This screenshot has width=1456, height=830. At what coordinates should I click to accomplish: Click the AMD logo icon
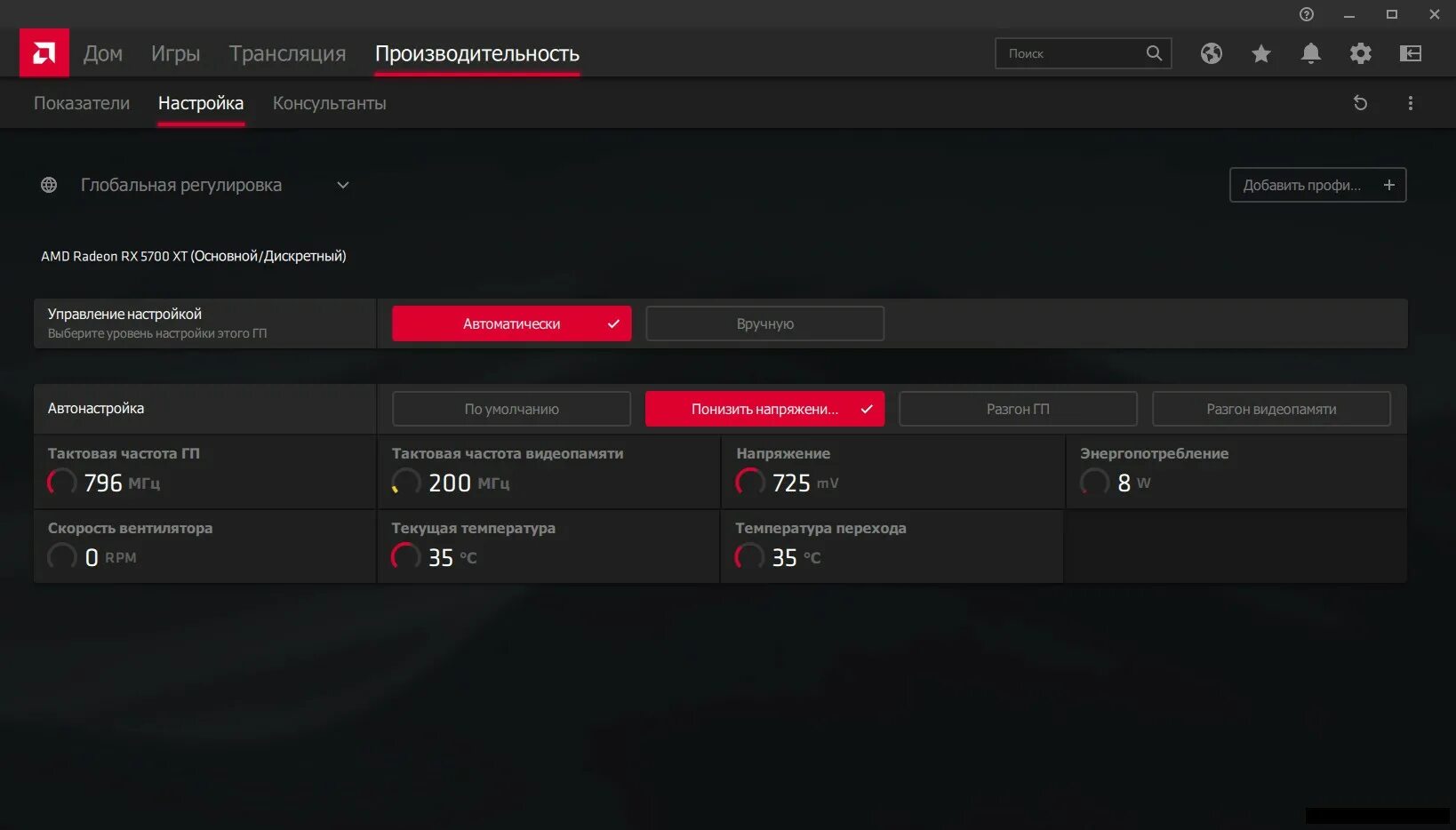coord(44,53)
